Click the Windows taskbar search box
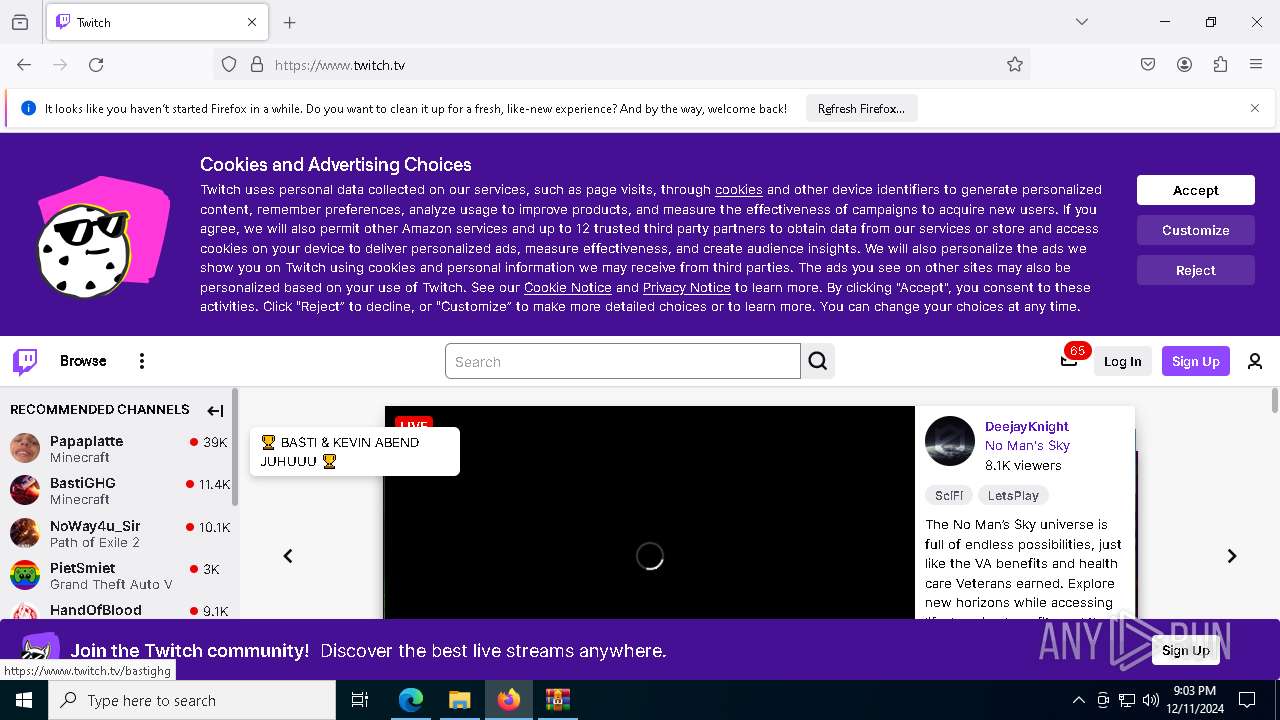The image size is (1280, 720). click(192, 700)
